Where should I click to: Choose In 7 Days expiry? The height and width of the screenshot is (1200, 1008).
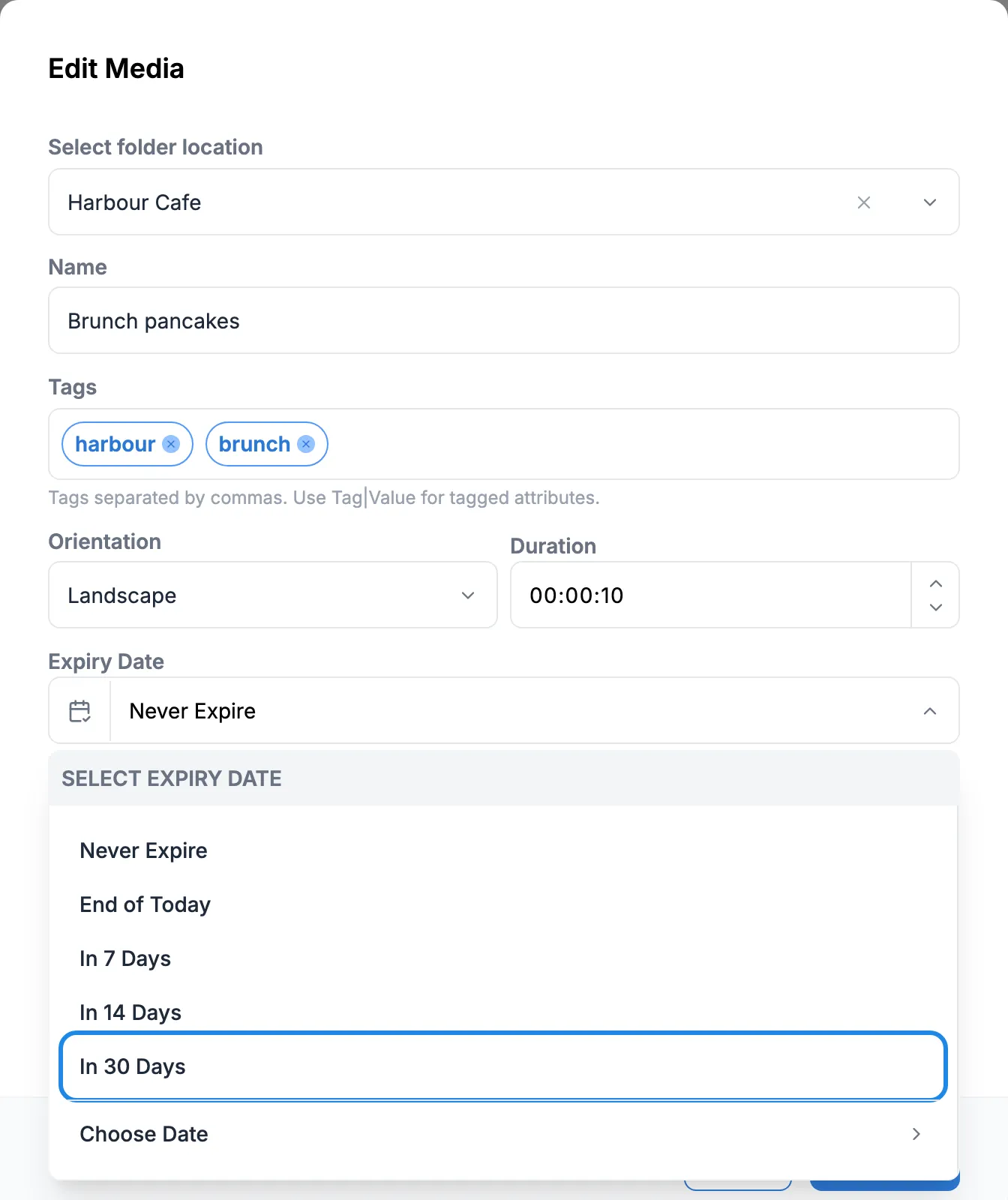(502, 958)
